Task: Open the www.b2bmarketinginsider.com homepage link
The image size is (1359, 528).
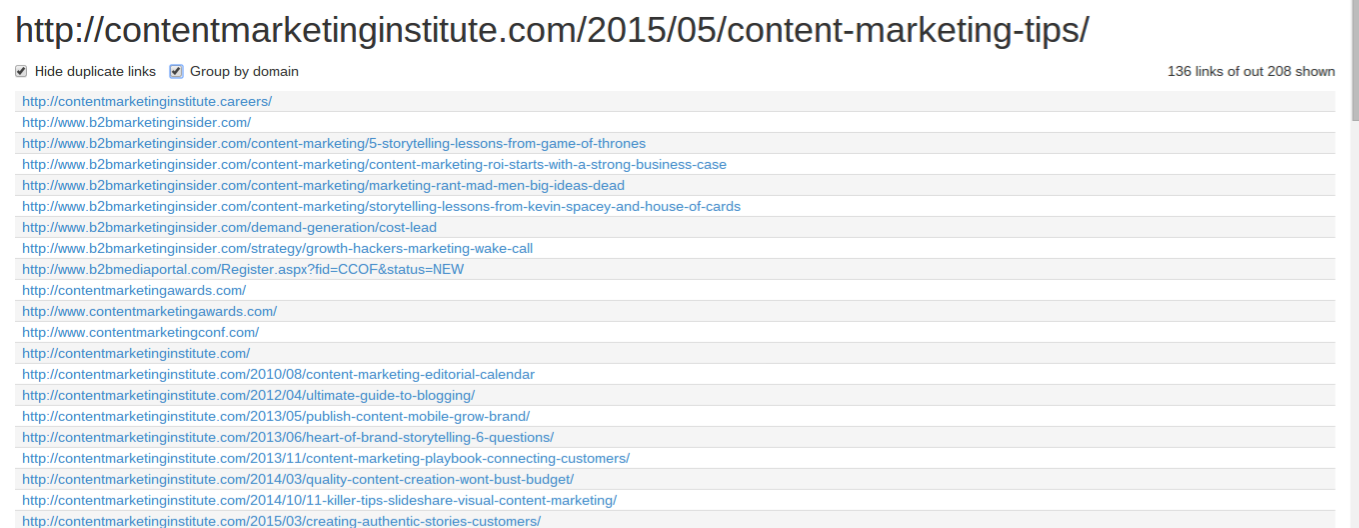Action: point(136,122)
